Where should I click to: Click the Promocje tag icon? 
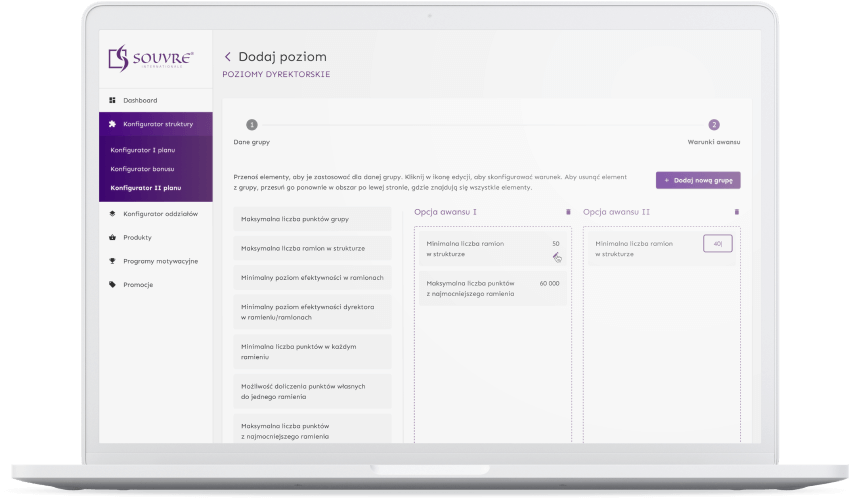(x=112, y=285)
